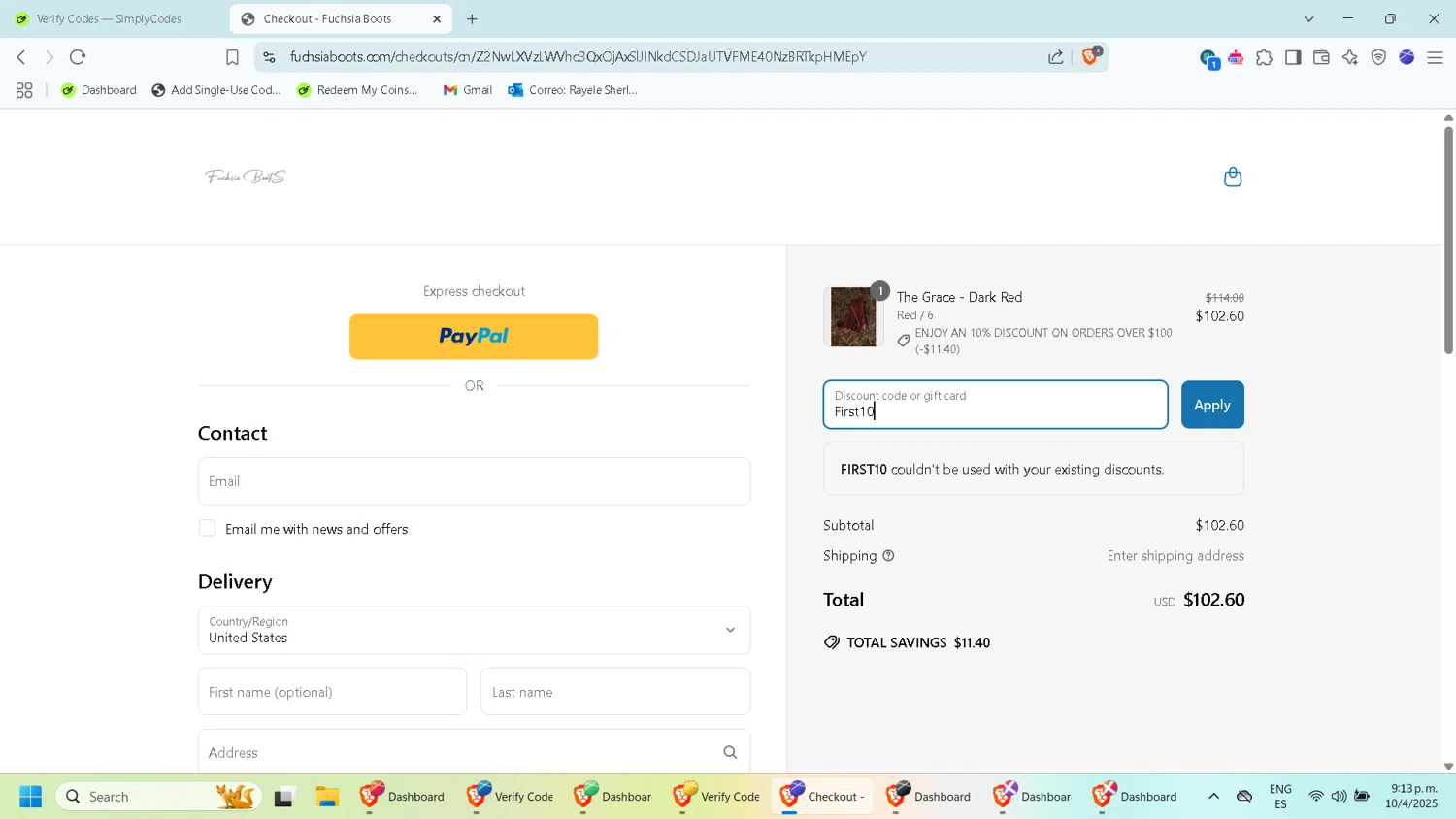Click the blue extension icon with badge
This screenshot has width=1456, height=819.
(1208, 59)
